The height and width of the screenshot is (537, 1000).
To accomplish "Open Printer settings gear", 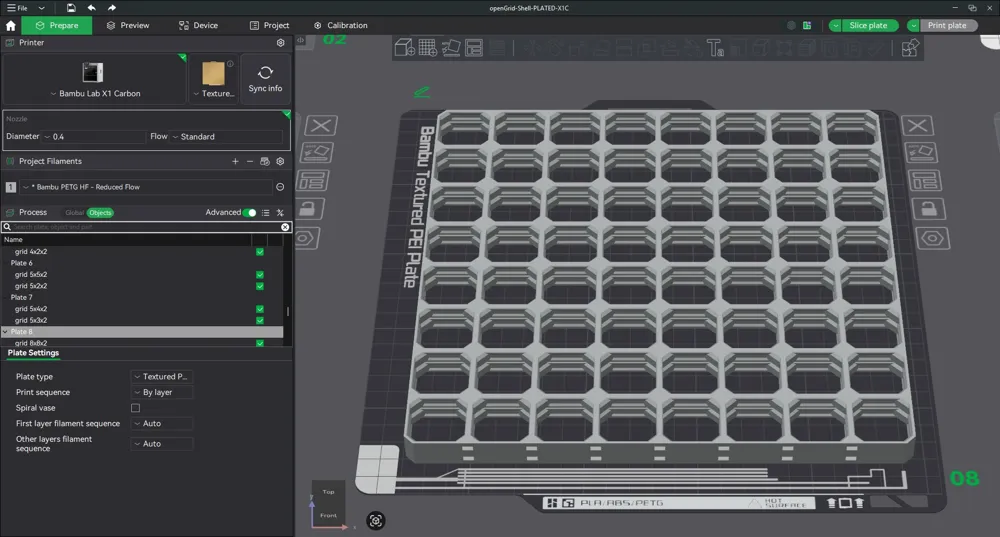I will pyautogui.click(x=281, y=43).
